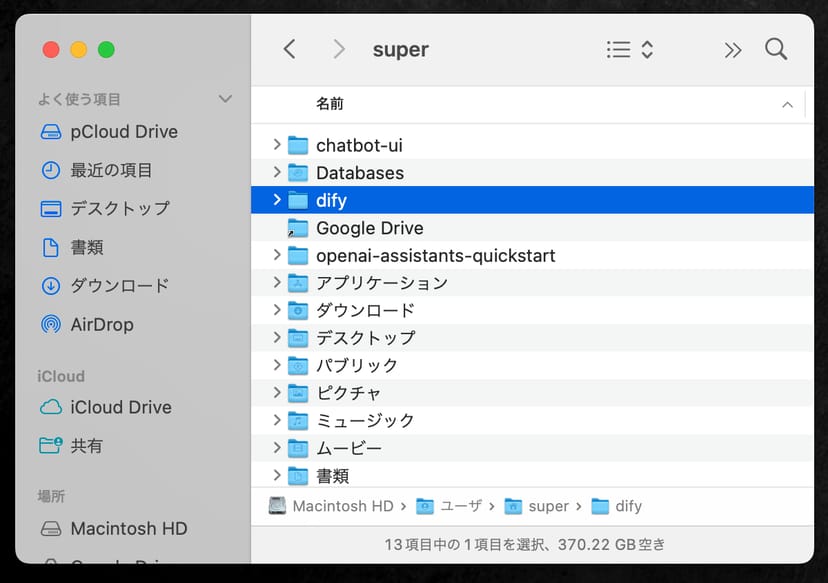This screenshot has width=828, height=583.
Task: Select the openai-assistants-quickstart folder
Action: point(435,256)
